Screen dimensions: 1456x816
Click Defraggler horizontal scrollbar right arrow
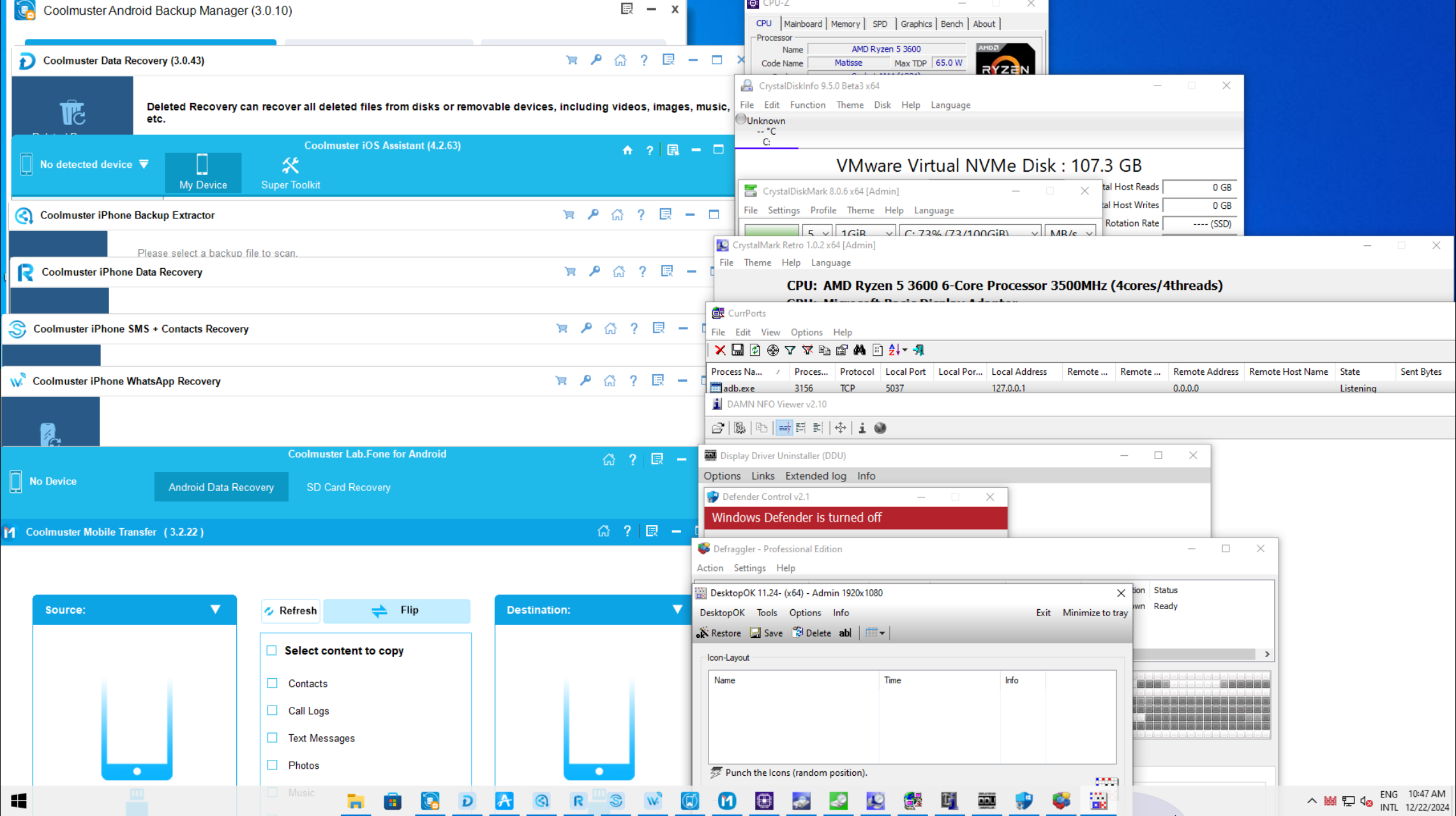(1267, 654)
